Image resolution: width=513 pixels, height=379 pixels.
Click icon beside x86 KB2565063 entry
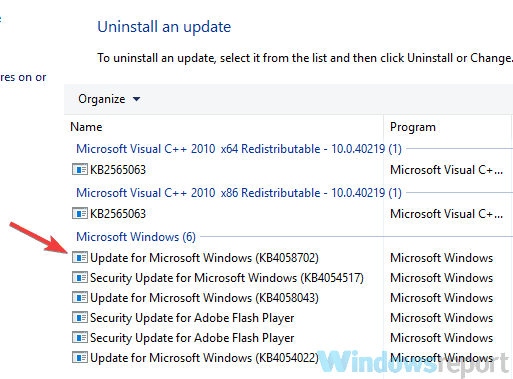coord(80,214)
